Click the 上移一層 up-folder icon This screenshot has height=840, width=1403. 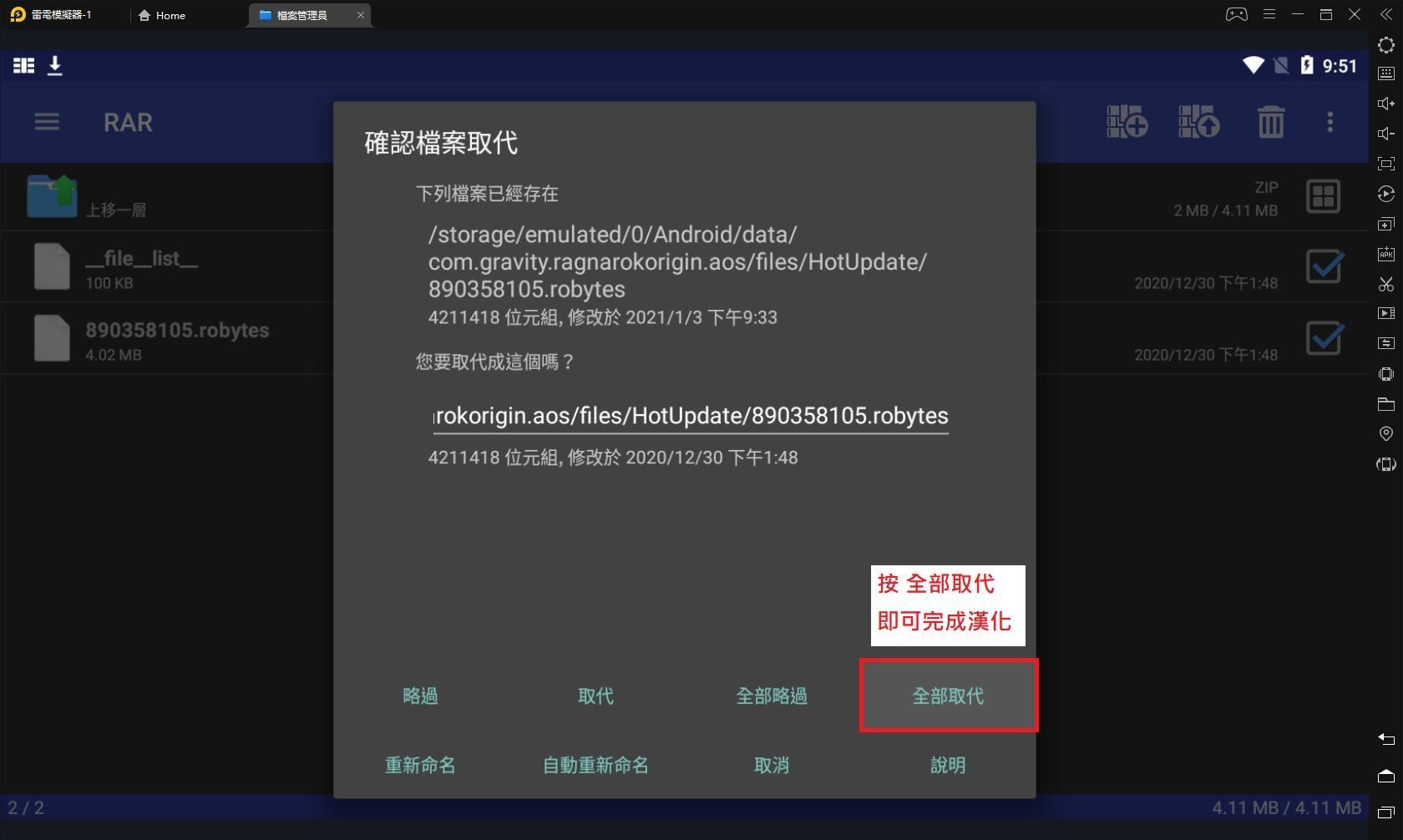tap(52, 195)
